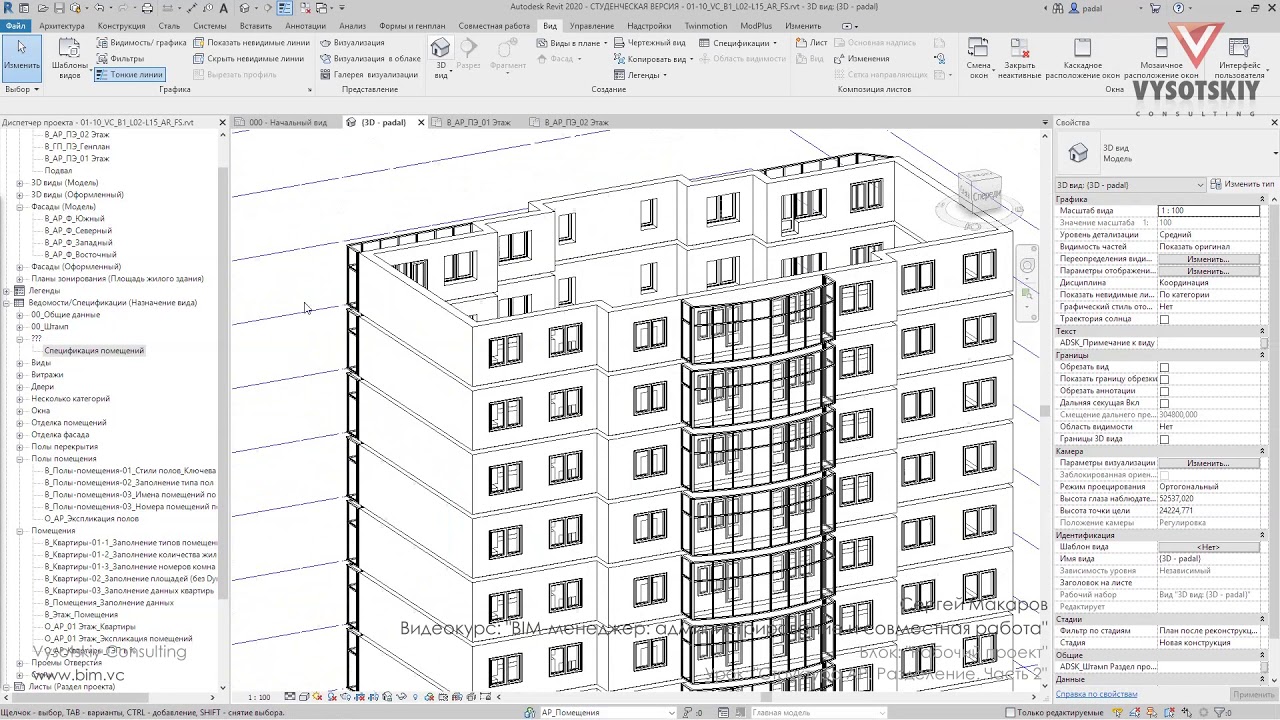The height and width of the screenshot is (720, 1280).
Task: Open Галерея визуализации
Action: [x=368, y=75]
